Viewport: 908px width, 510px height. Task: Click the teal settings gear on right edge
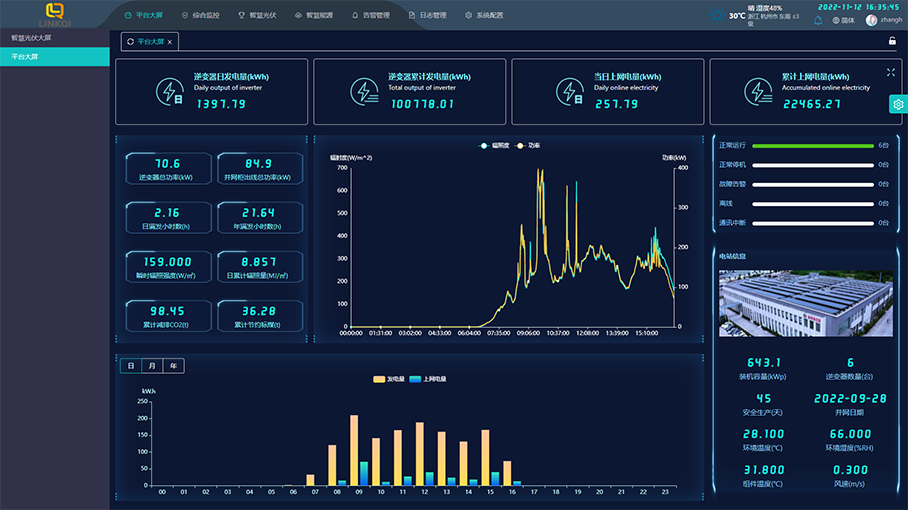898,104
